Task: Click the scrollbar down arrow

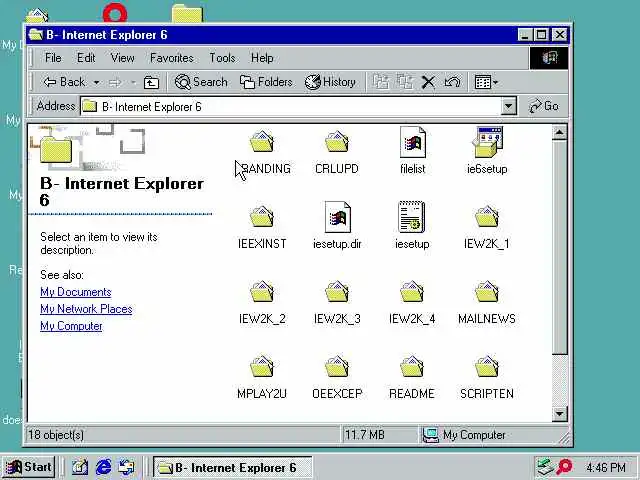Action: [560, 413]
